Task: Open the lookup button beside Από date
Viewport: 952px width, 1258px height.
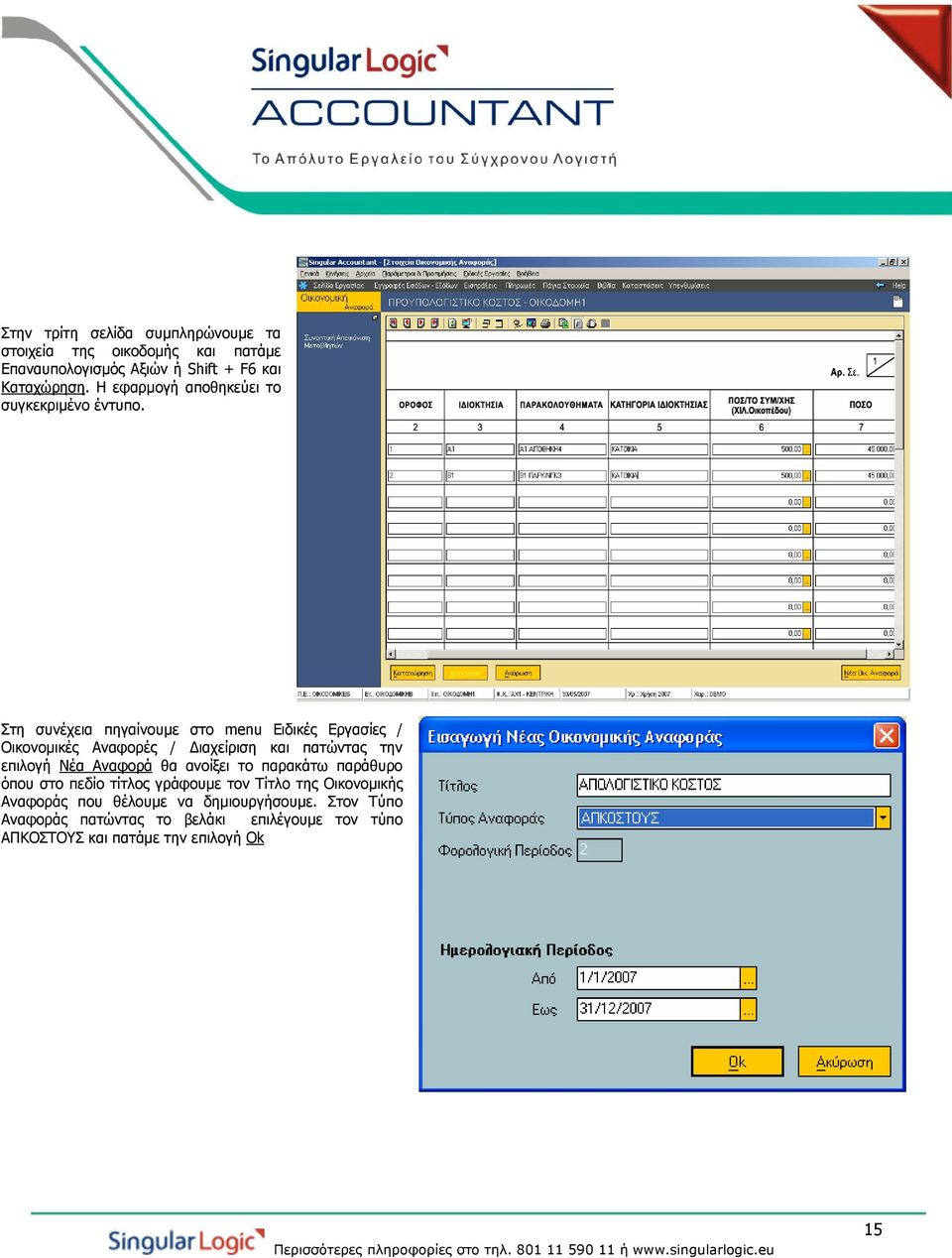Action: (749, 978)
